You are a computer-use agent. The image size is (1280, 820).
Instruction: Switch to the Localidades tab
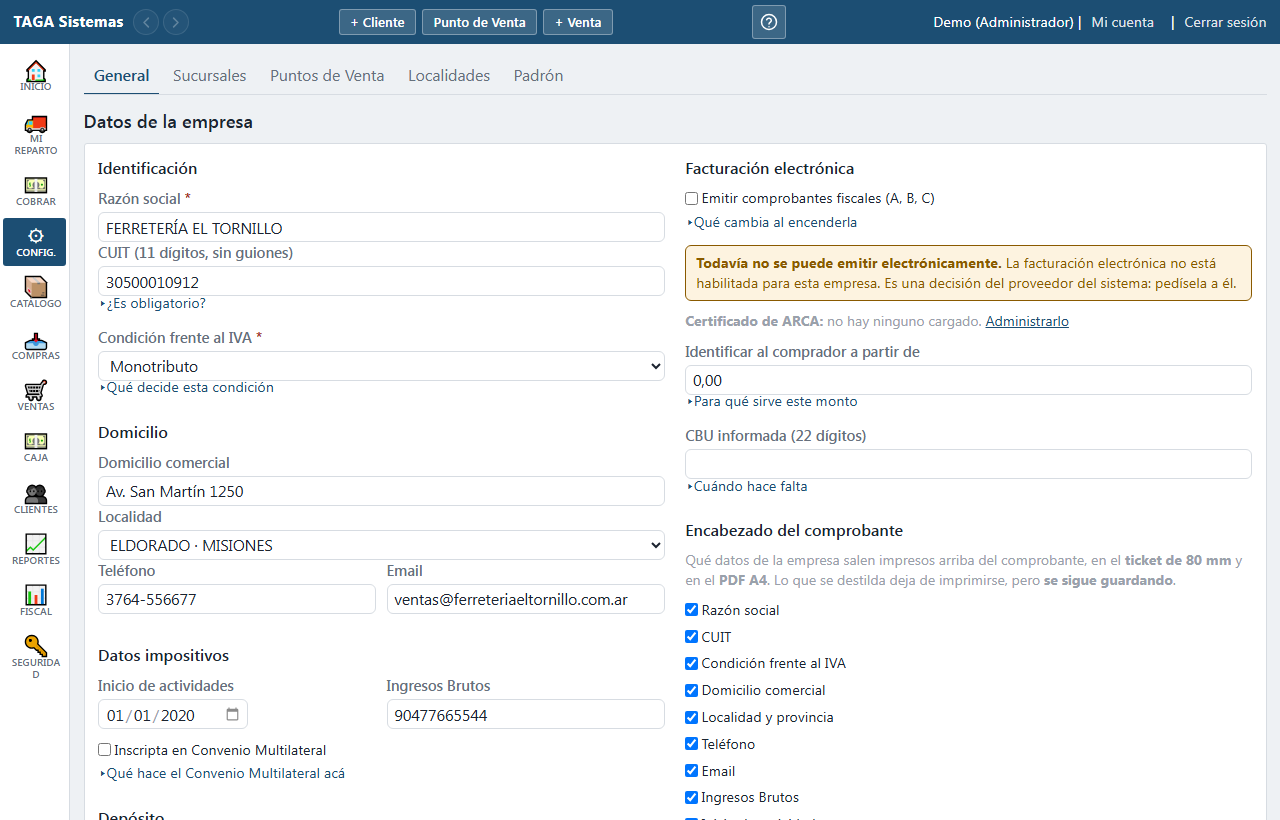click(x=449, y=75)
